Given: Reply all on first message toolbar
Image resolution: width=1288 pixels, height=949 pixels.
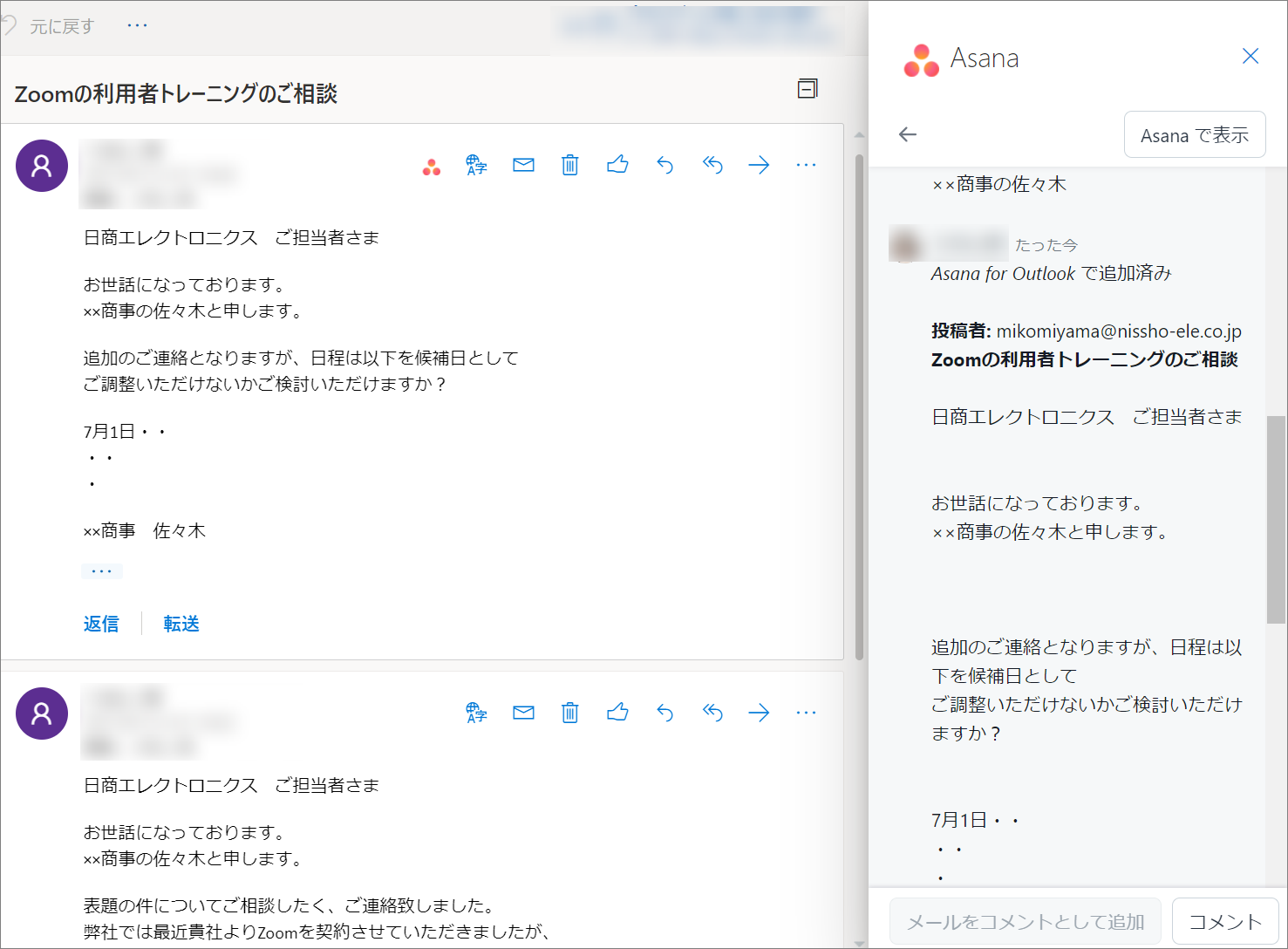Looking at the screenshot, I should pyautogui.click(x=712, y=165).
